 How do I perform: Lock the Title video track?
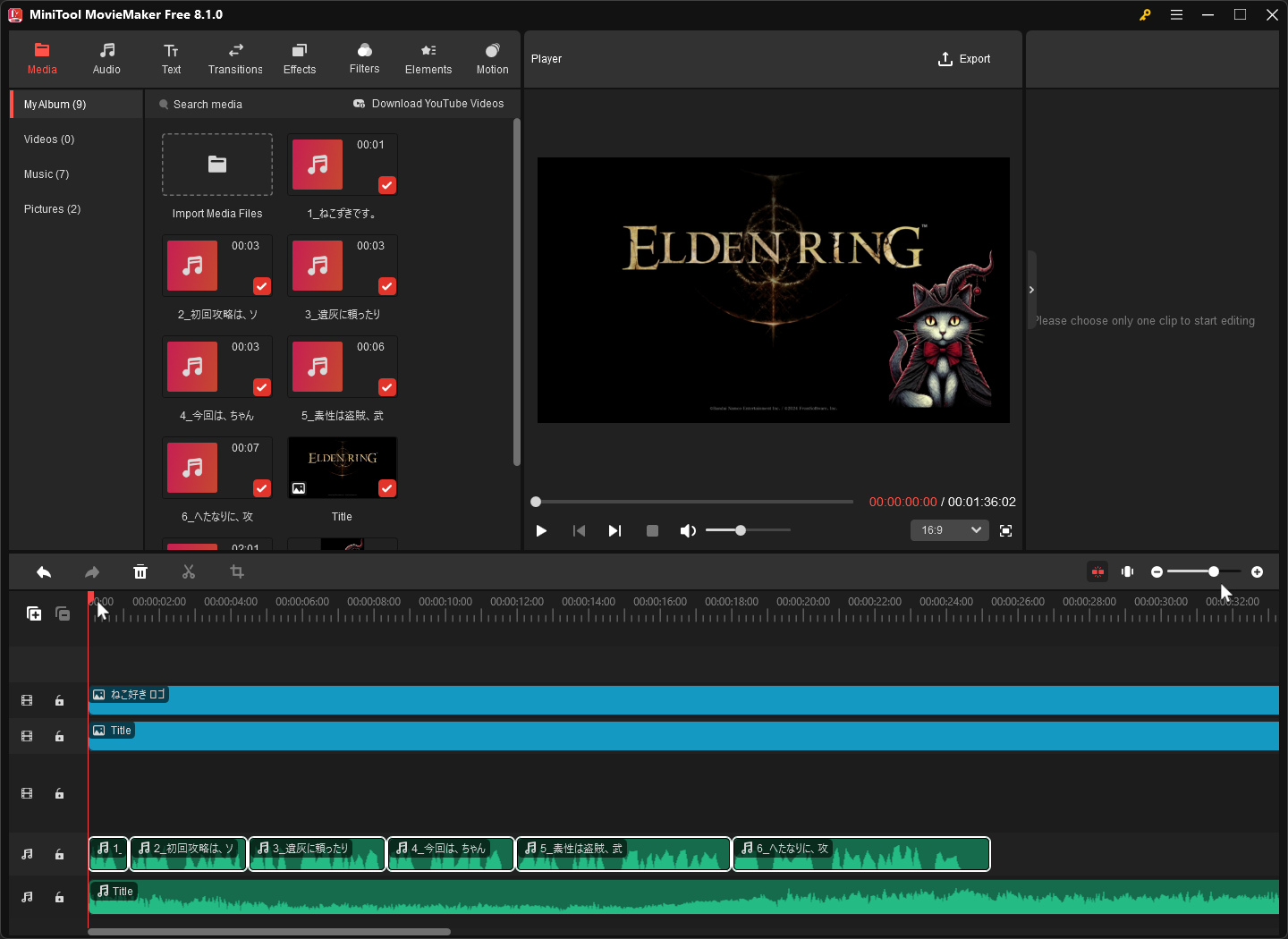point(59,737)
